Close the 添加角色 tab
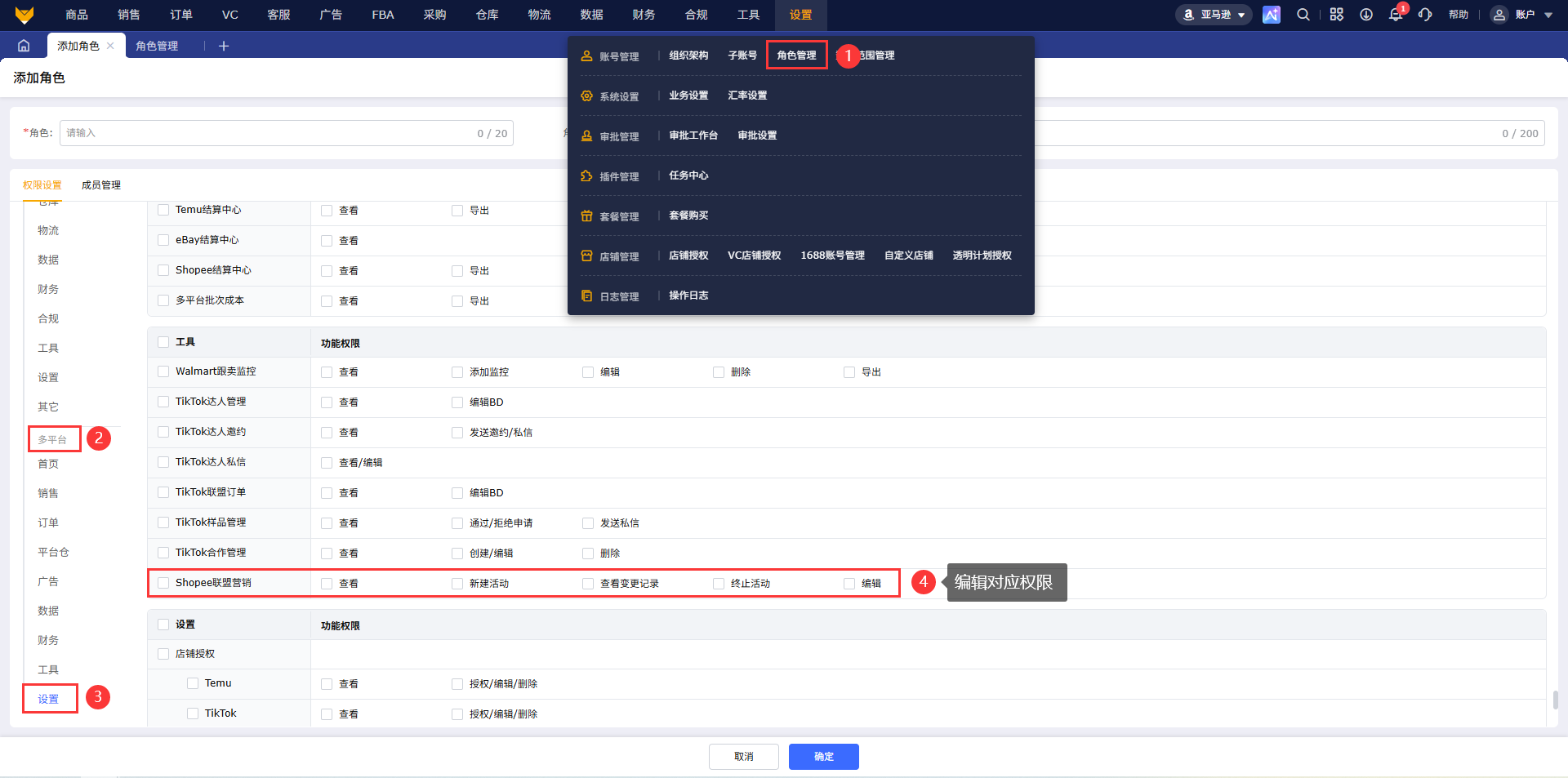 [x=110, y=46]
